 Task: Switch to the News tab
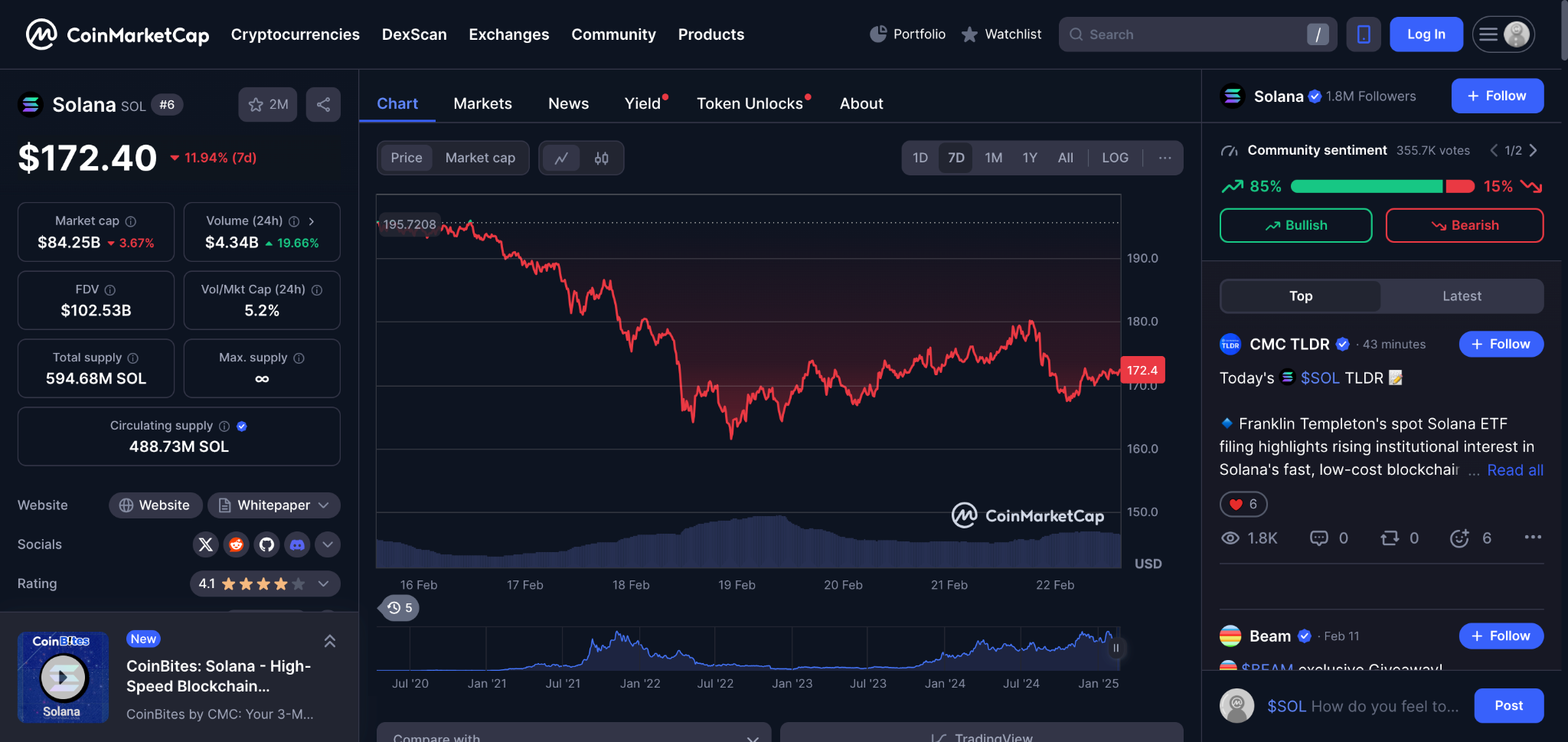coord(568,103)
